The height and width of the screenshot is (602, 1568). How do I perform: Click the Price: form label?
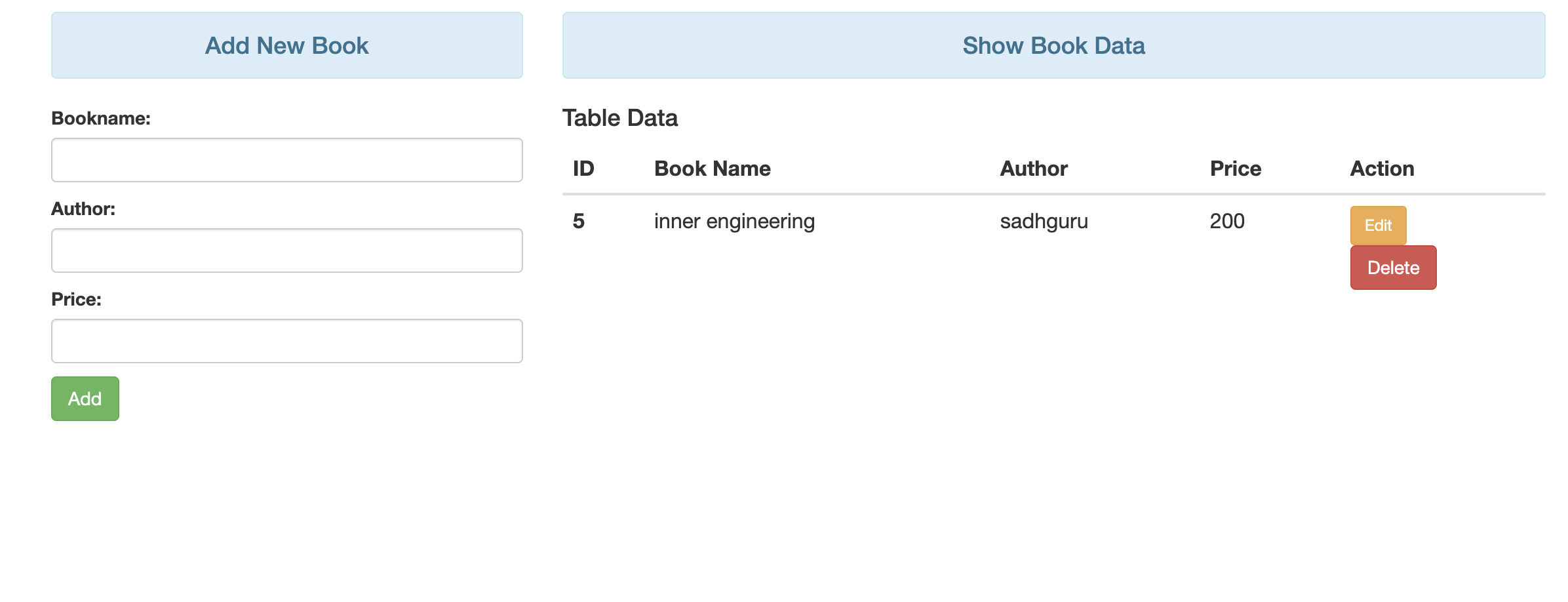pos(77,299)
